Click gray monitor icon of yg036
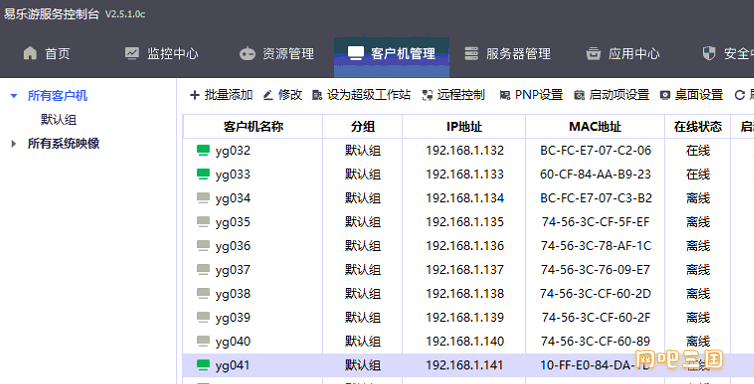The image size is (754, 384). click(203, 246)
